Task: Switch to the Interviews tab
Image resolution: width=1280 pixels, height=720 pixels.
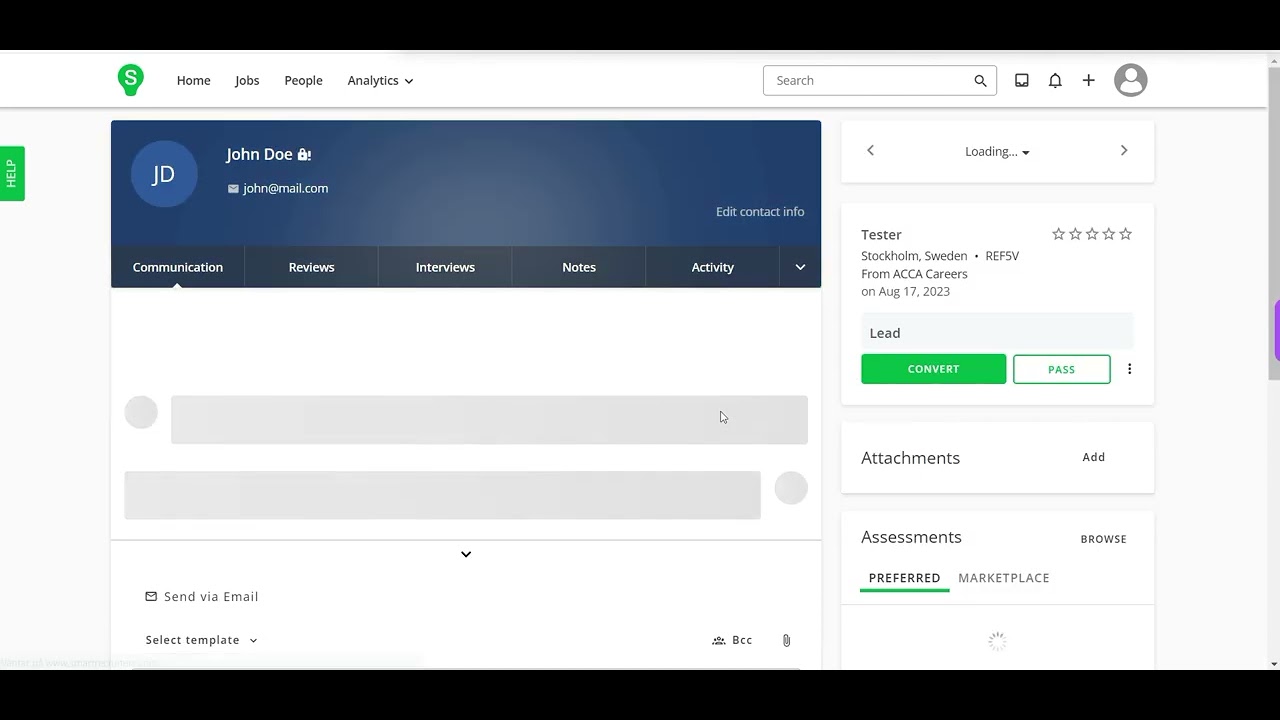Action: coord(445,267)
